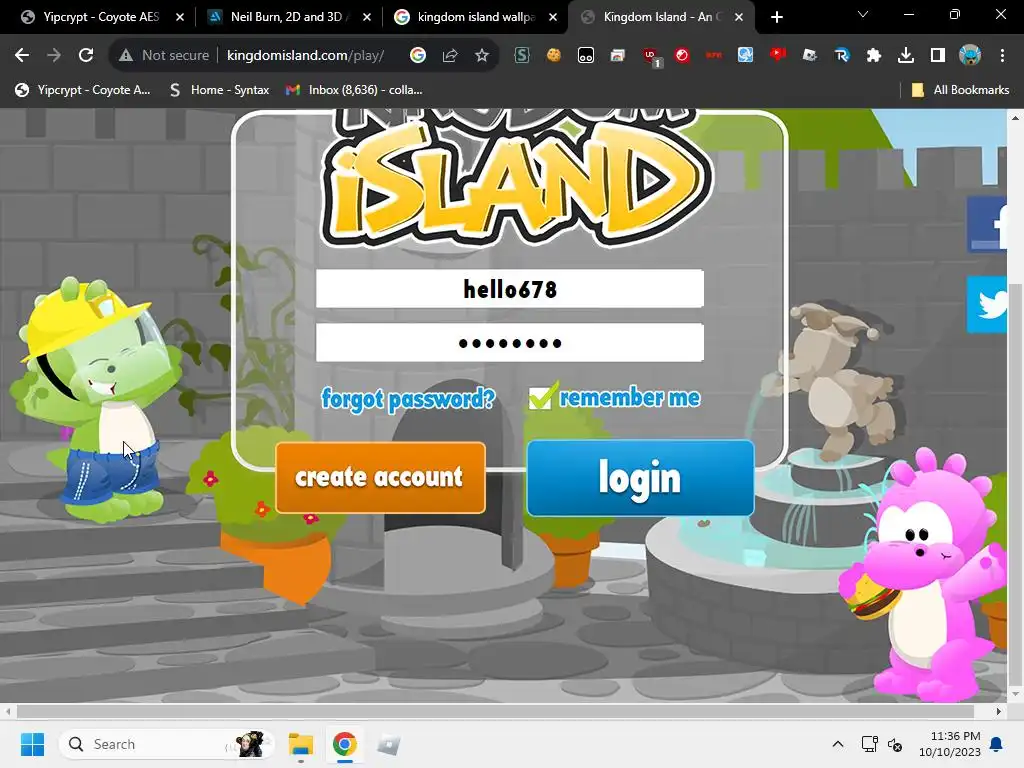This screenshot has width=1024, height=768.
Task: Share this page via share icon
Action: click(450, 56)
